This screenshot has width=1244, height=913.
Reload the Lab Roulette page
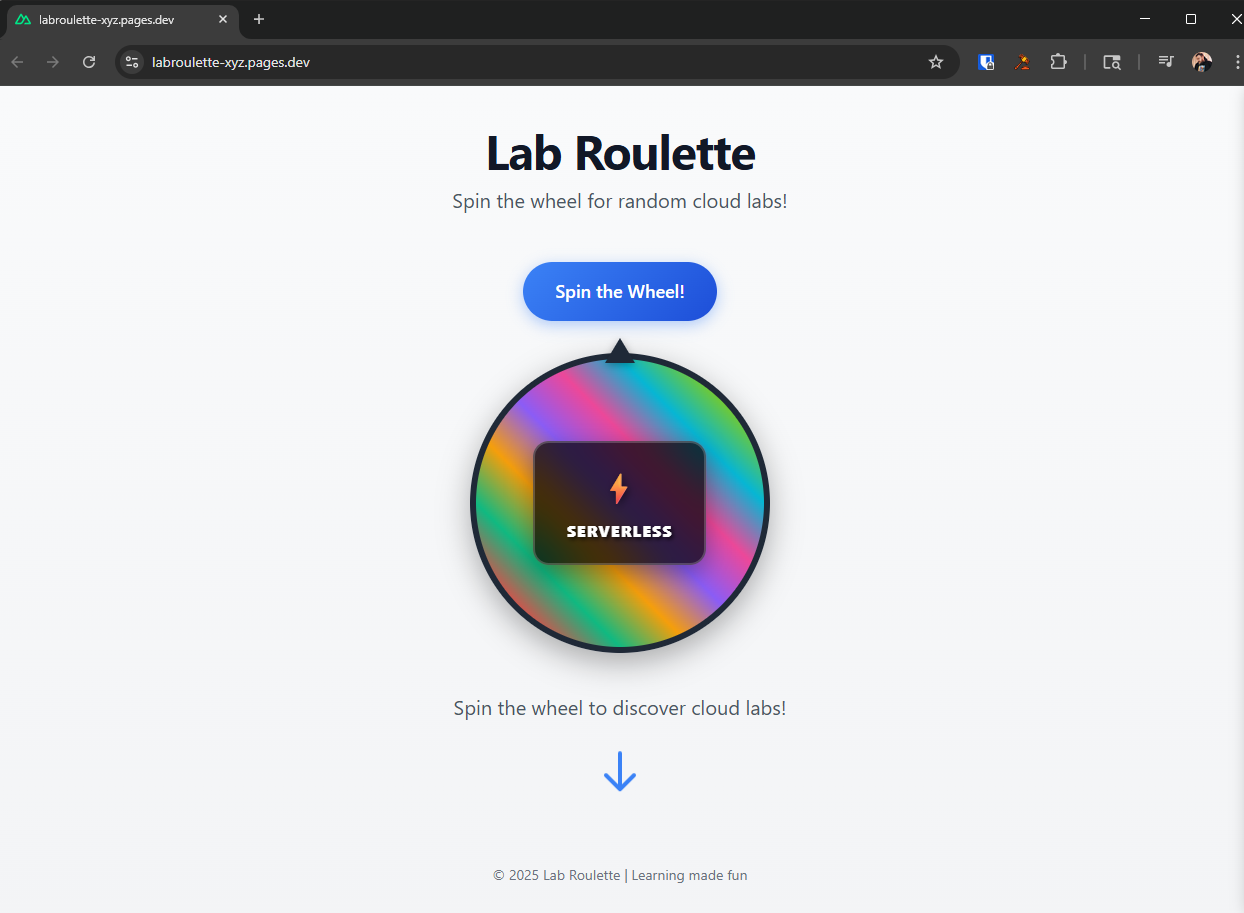(x=88, y=61)
